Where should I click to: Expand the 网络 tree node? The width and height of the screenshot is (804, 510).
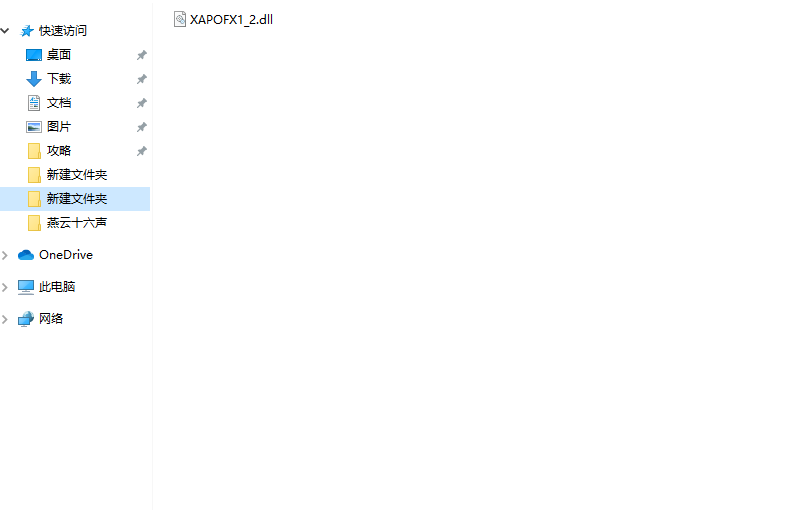coord(5,319)
